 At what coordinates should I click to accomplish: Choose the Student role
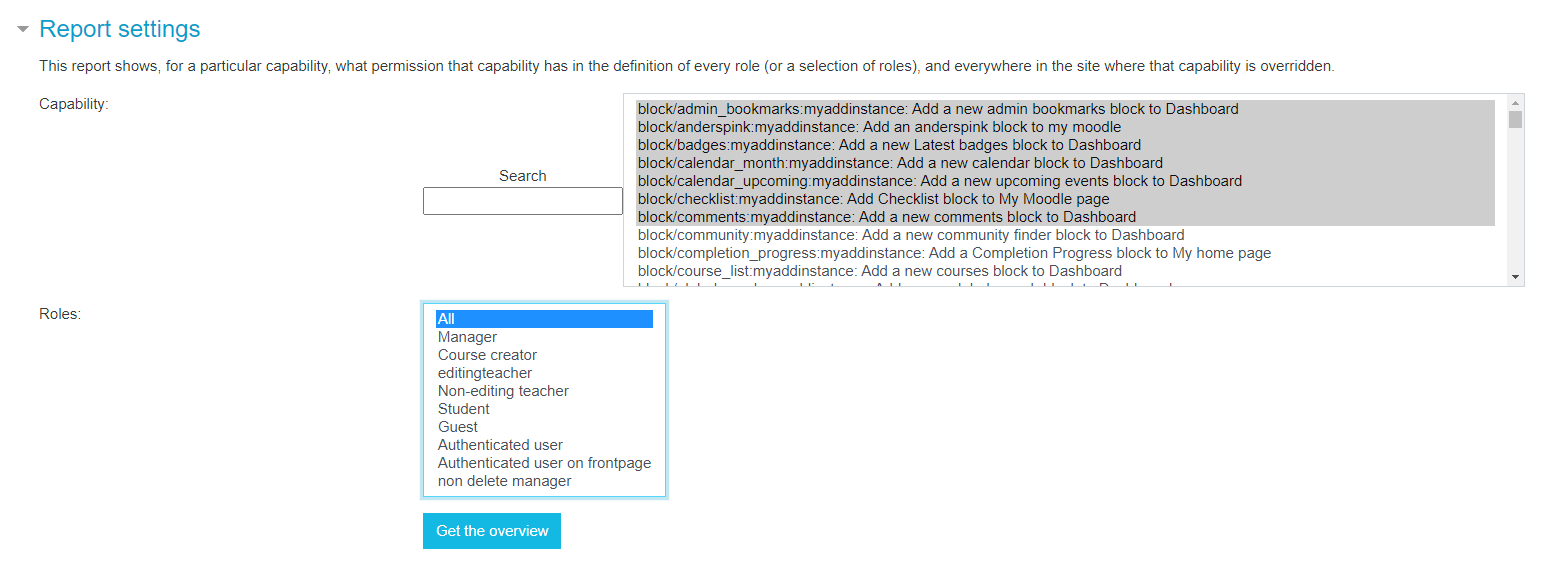click(x=544, y=409)
